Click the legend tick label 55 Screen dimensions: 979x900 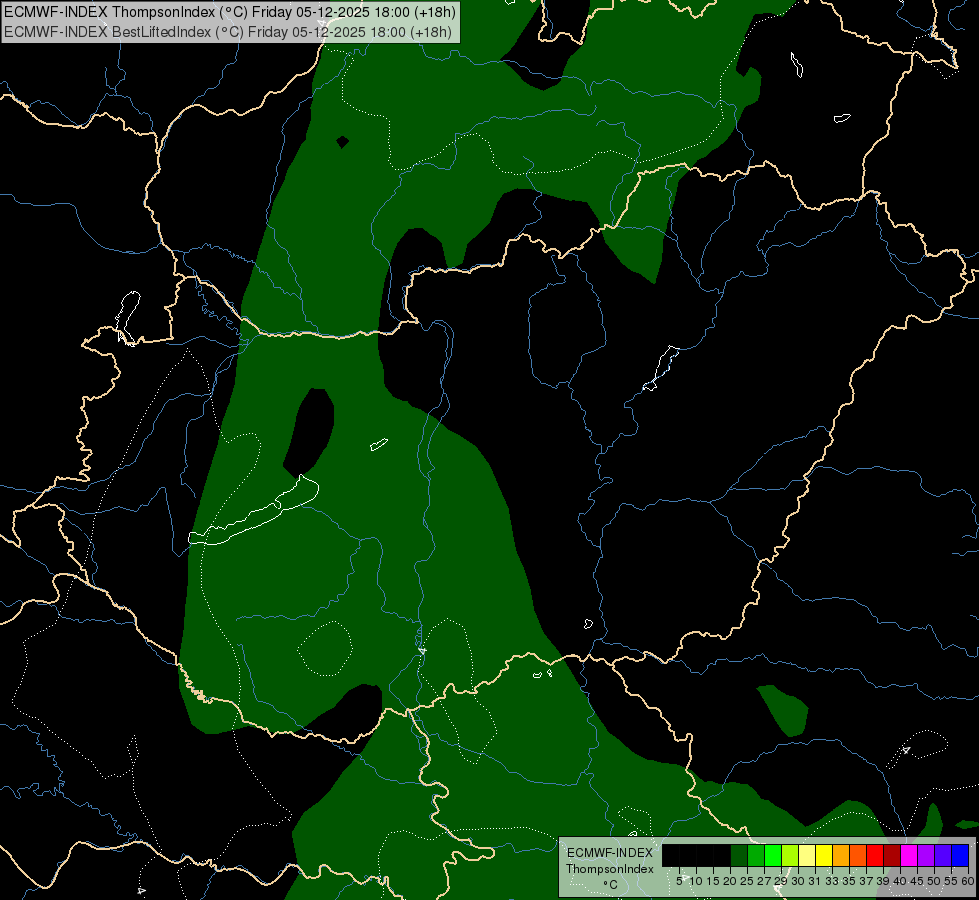[951, 881]
